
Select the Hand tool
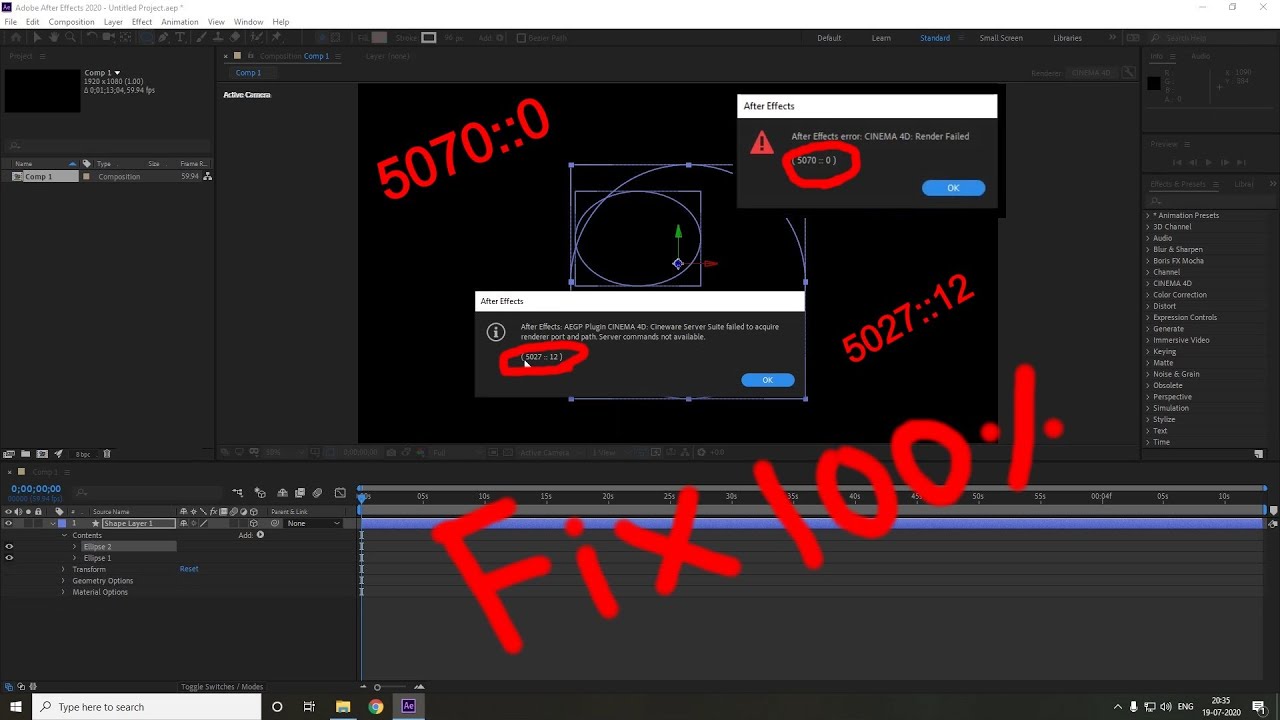pyautogui.click(x=54, y=38)
